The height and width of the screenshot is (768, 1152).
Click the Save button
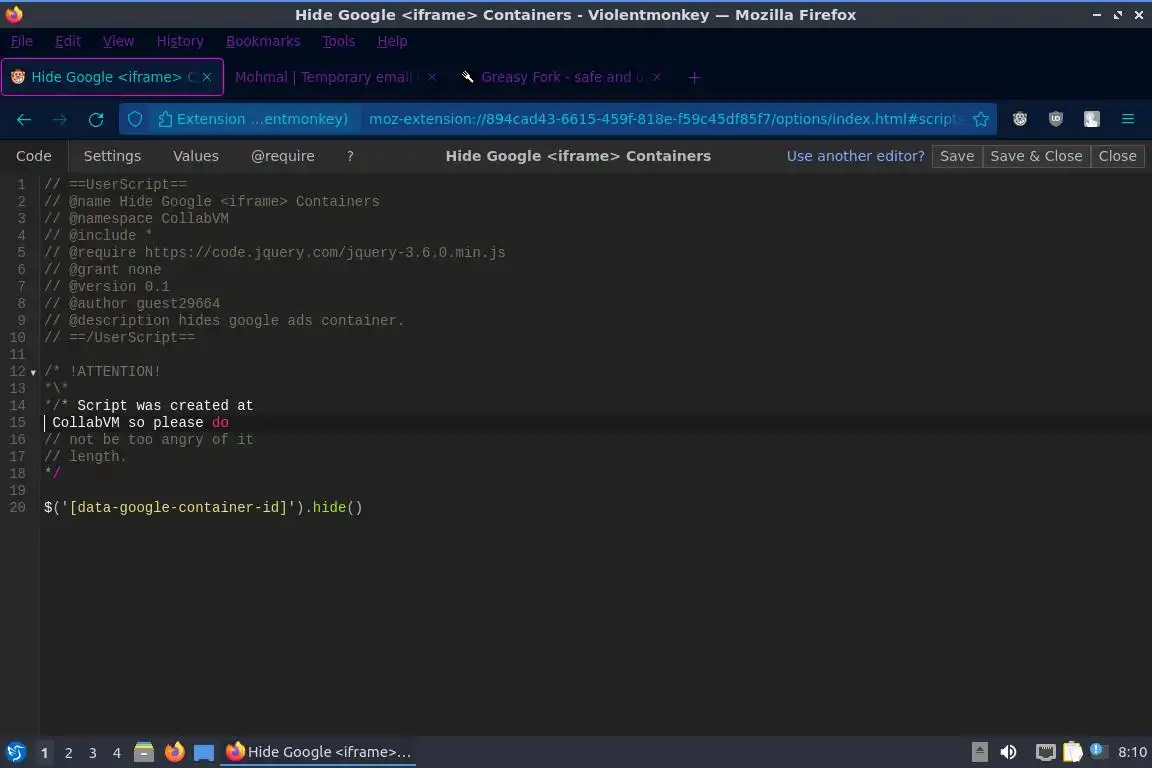957,156
